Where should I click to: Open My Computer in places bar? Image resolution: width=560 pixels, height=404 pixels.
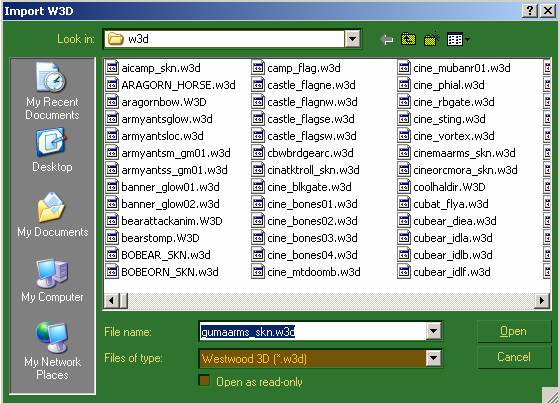[52, 280]
